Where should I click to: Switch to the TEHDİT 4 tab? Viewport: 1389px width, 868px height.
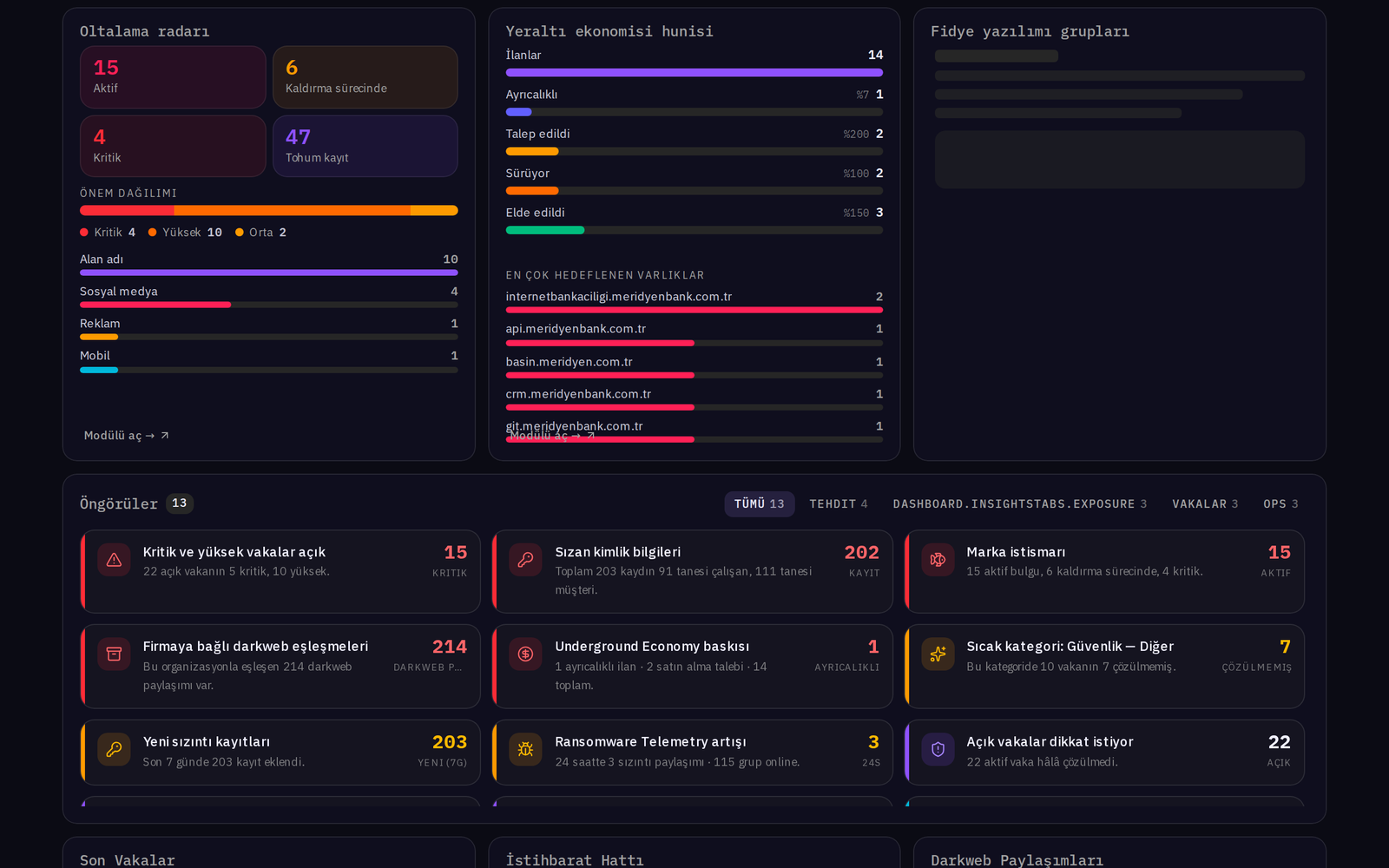[x=839, y=504]
